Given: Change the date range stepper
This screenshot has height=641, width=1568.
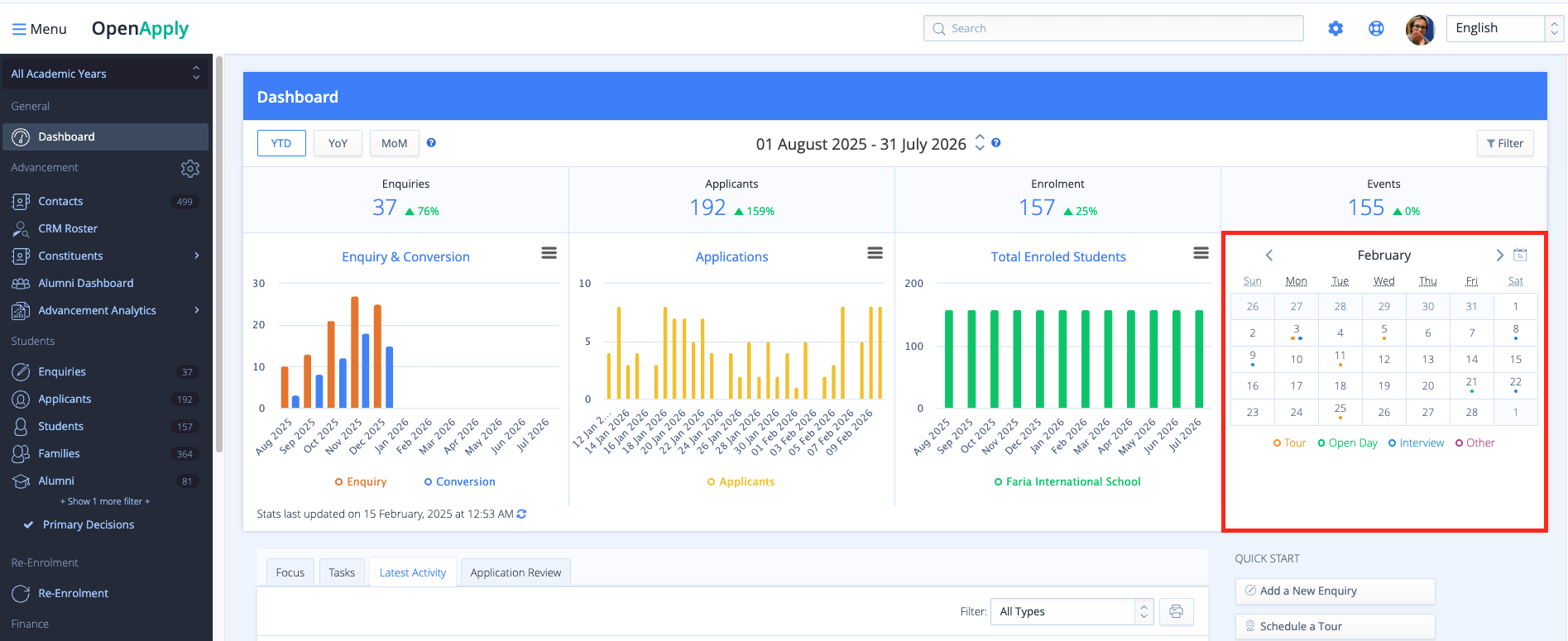Looking at the screenshot, I should click(980, 143).
